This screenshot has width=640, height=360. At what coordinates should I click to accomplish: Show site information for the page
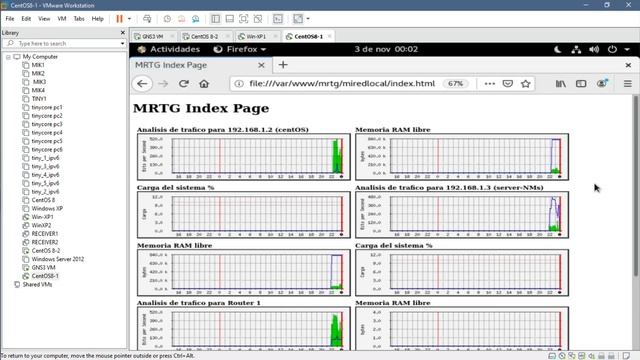(x=239, y=84)
